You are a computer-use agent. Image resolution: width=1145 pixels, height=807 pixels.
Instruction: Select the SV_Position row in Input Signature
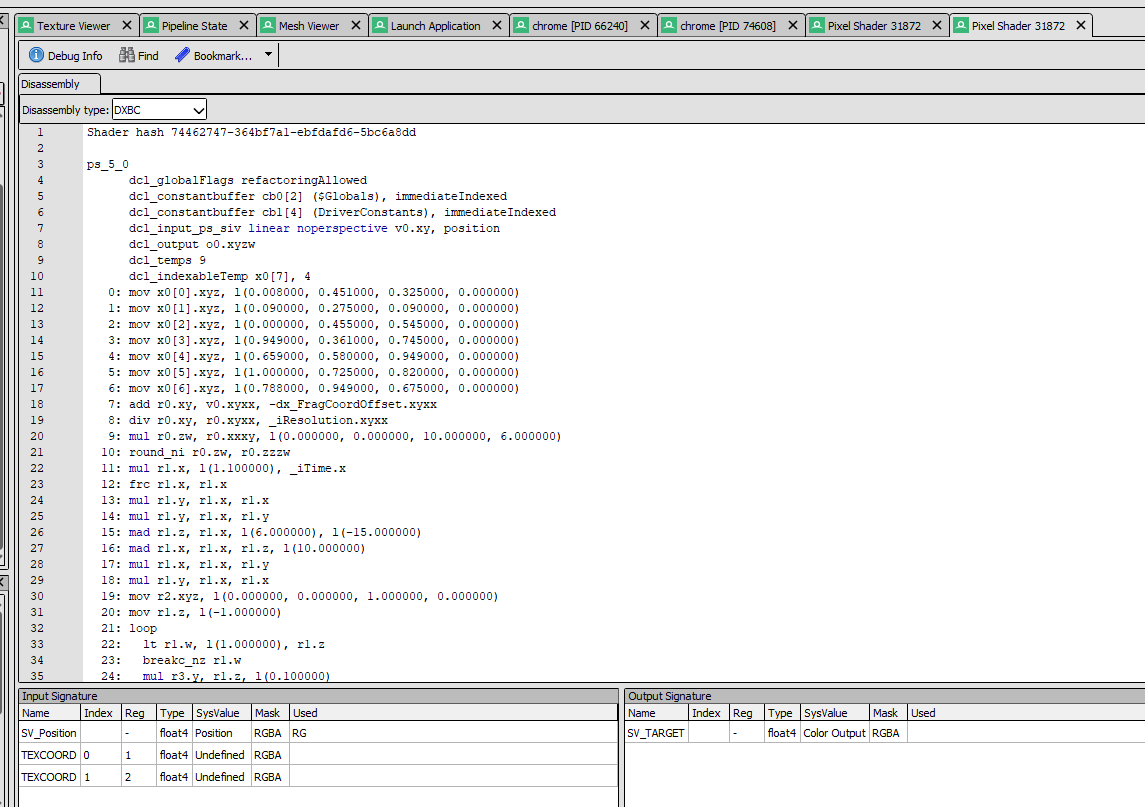pos(318,733)
